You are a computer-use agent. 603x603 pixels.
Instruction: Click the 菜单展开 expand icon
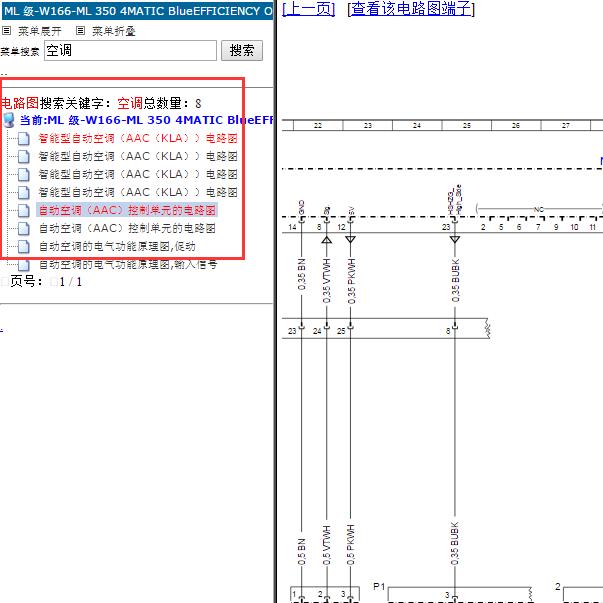click(x=7, y=30)
